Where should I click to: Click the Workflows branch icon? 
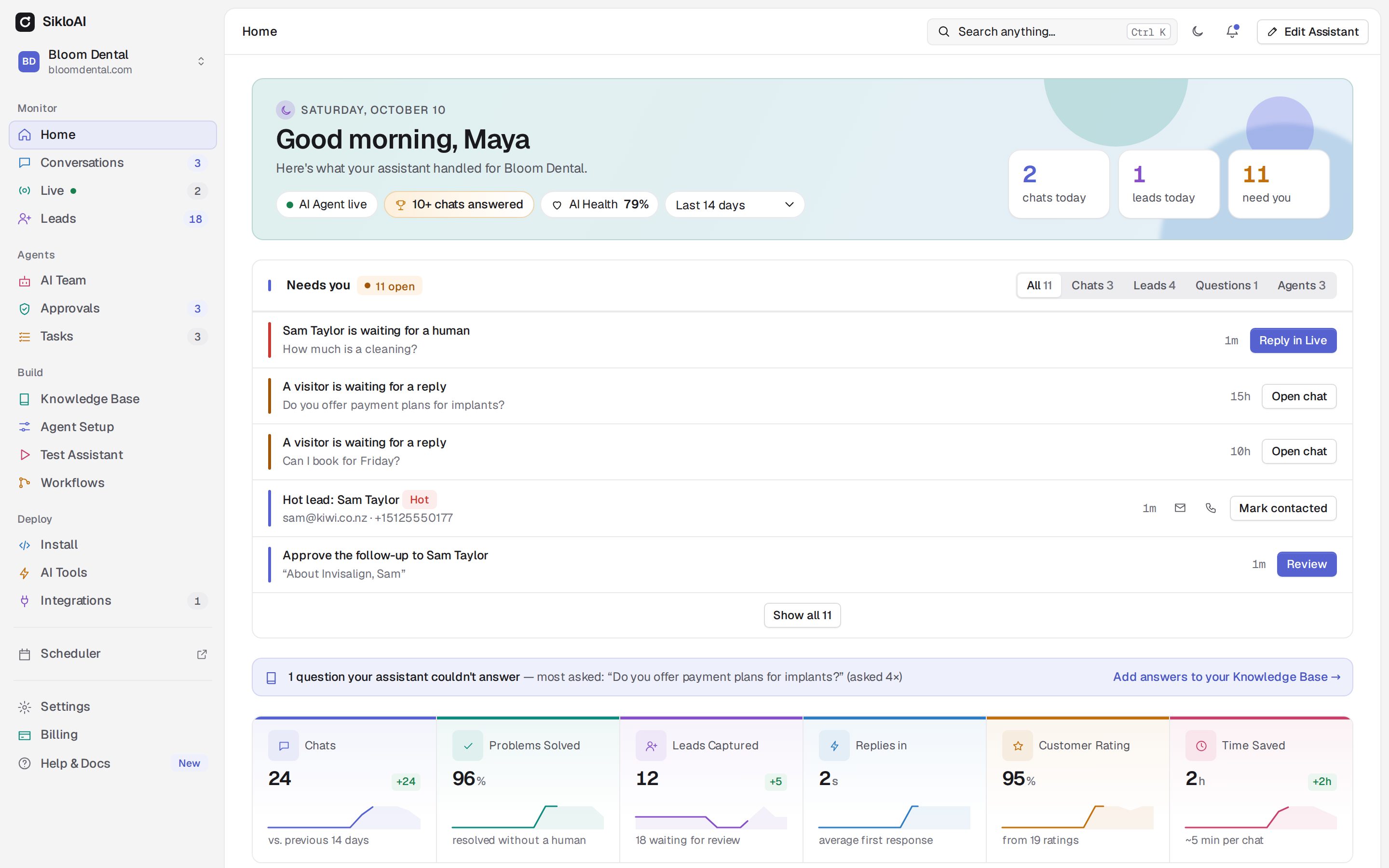pyautogui.click(x=24, y=483)
